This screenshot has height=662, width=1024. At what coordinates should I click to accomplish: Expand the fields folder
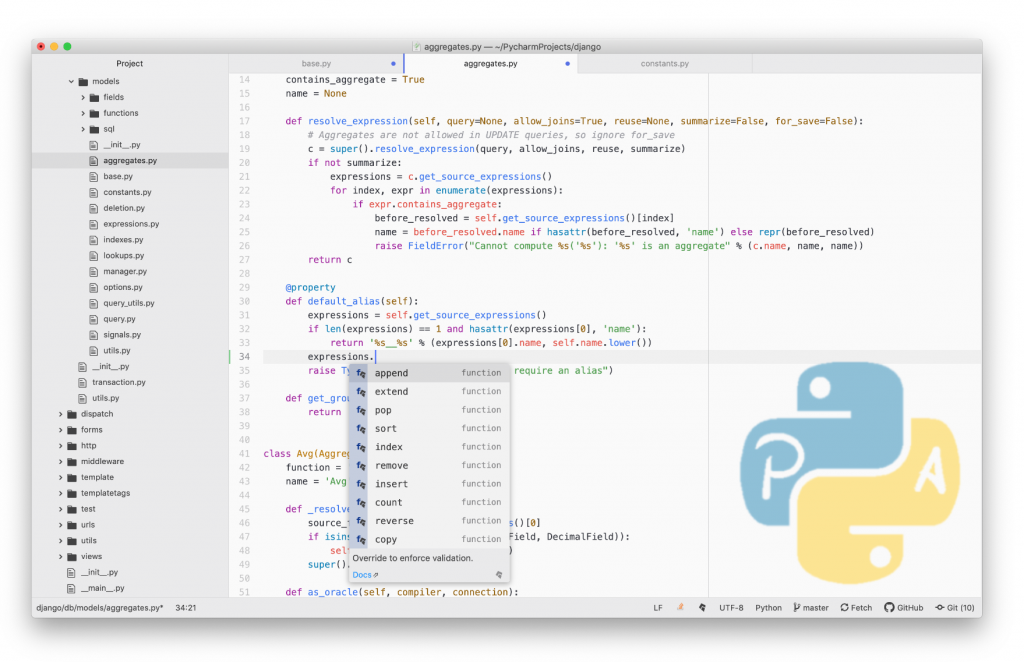(x=83, y=97)
